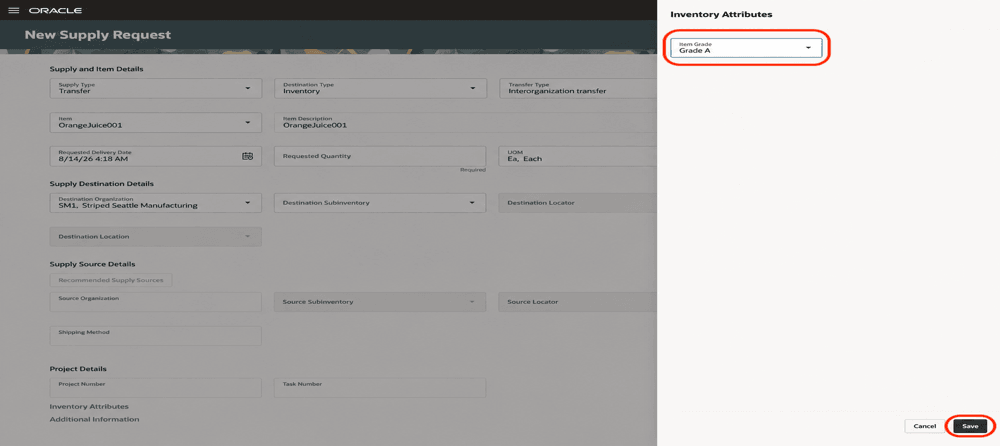Viewport: 1000px width, 446px height.
Task: Click the Supply and Item Details heading
Action: pos(96,69)
